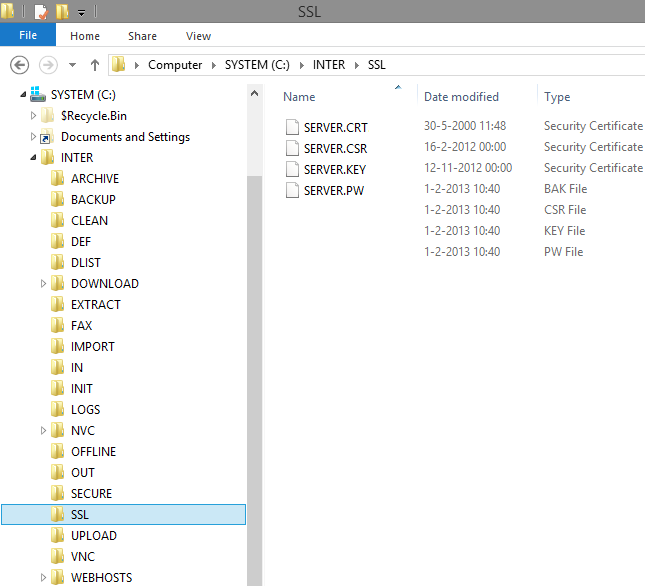645x586 pixels.
Task: Open the Share ribbon tab
Action: (142, 36)
